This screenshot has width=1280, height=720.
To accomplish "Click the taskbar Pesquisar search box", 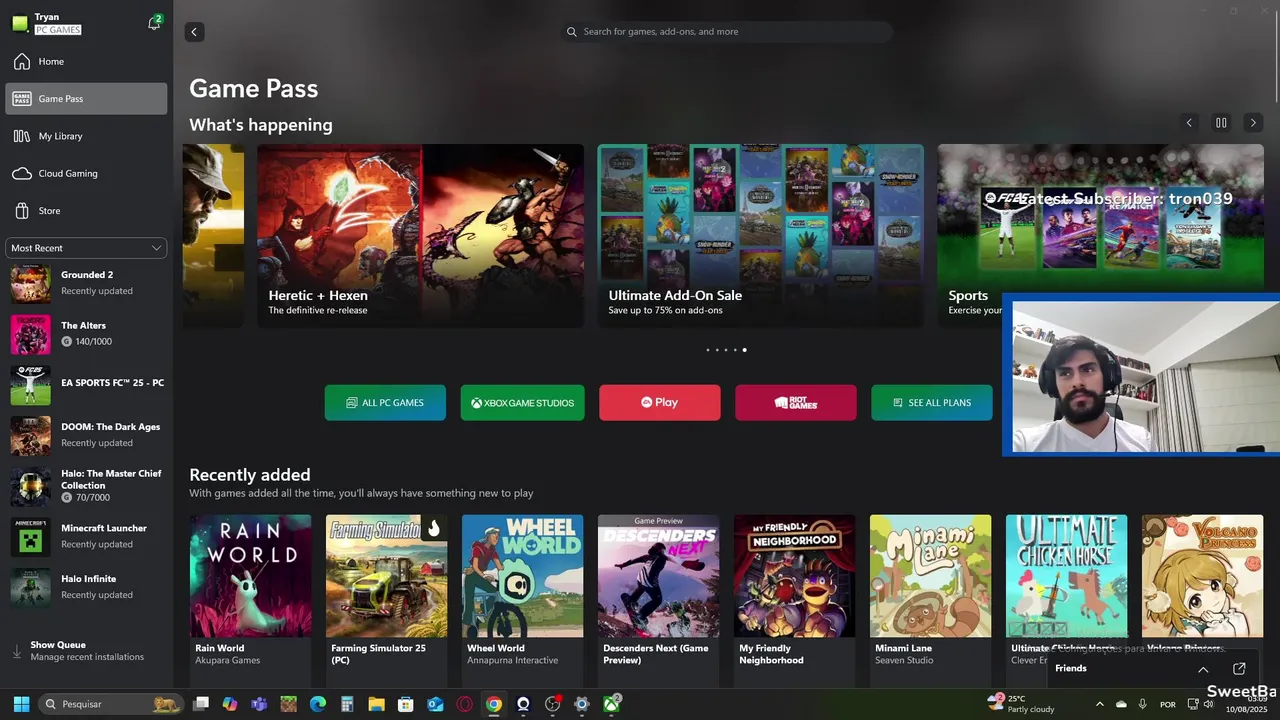I will [112, 704].
